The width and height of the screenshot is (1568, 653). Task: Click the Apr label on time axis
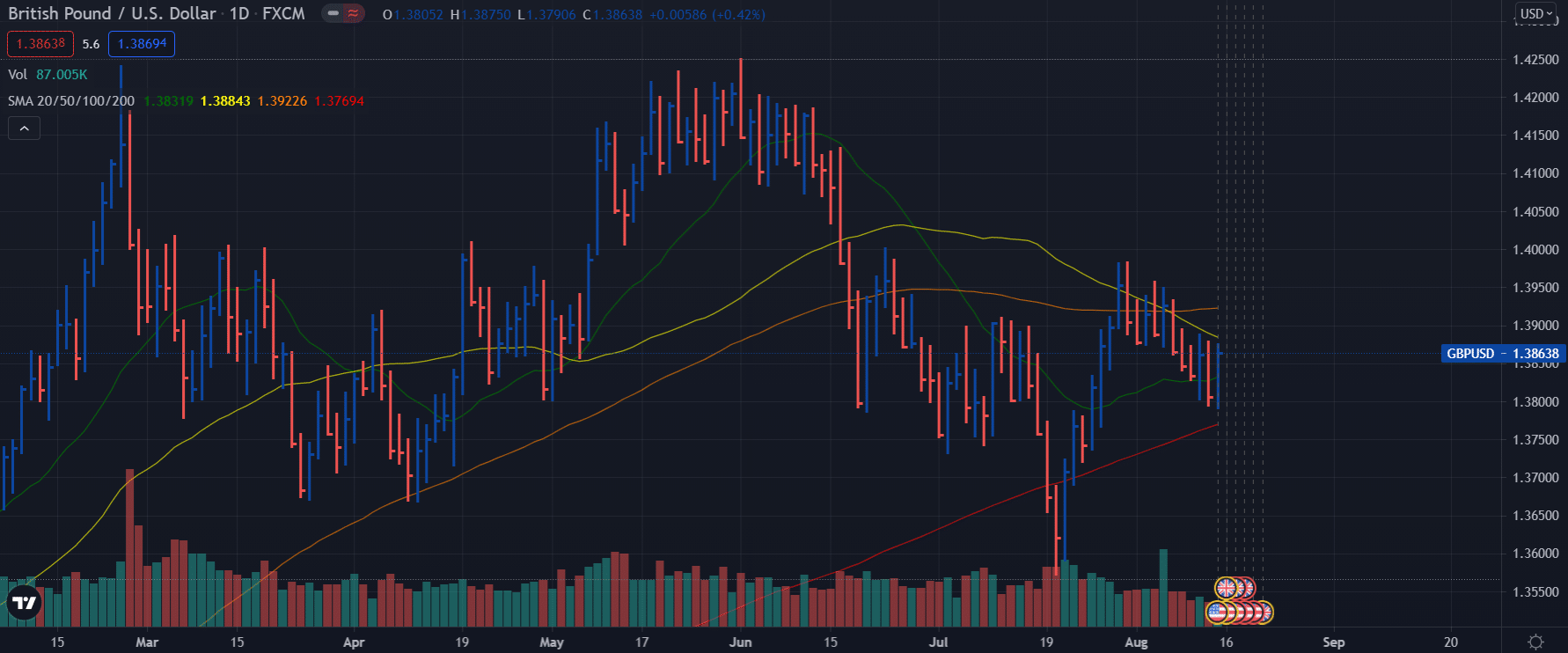click(x=354, y=642)
